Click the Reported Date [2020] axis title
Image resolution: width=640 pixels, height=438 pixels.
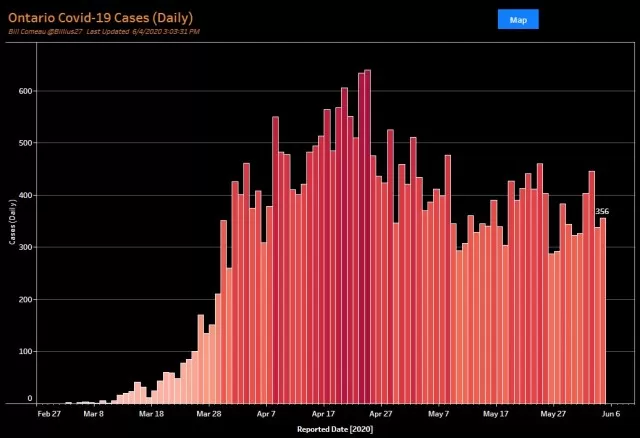coord(335,429)
